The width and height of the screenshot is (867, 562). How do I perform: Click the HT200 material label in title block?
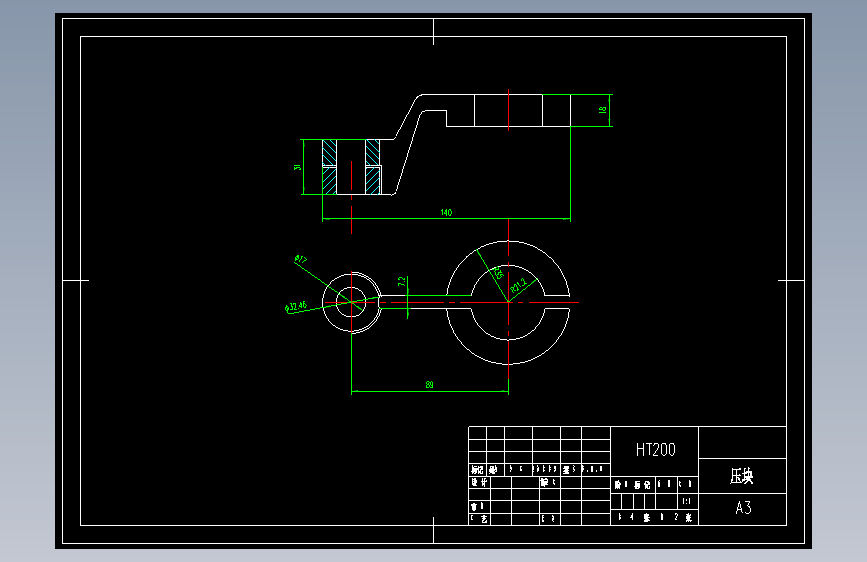tap(655, 450)
